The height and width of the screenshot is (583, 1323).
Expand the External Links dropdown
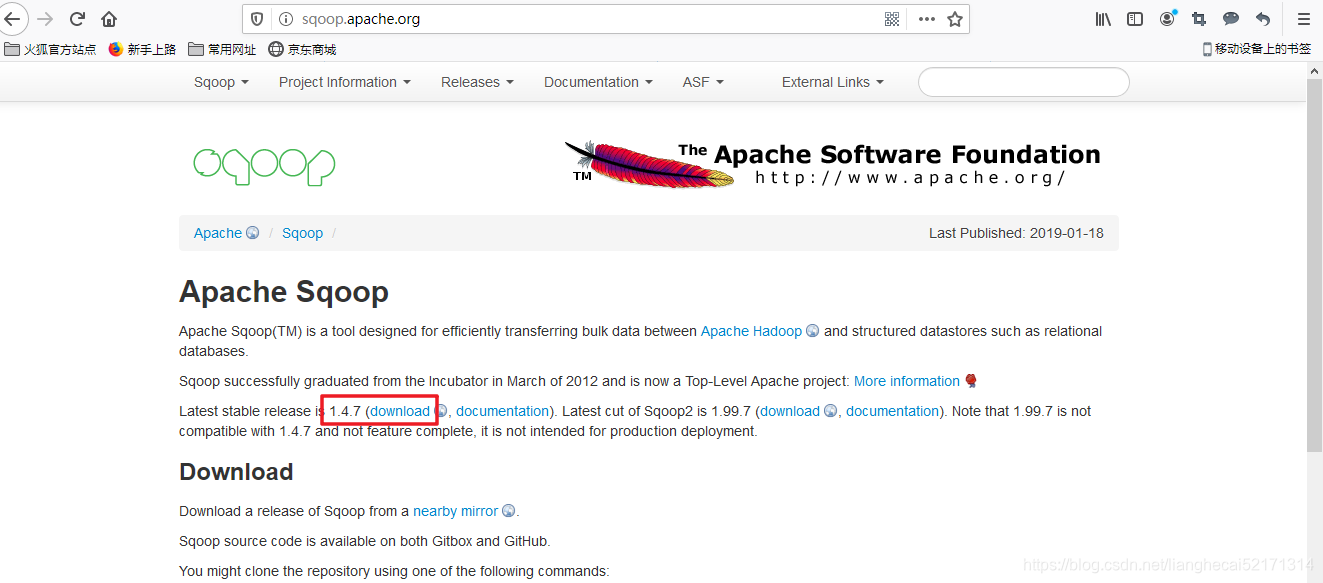tap(833, 82)
